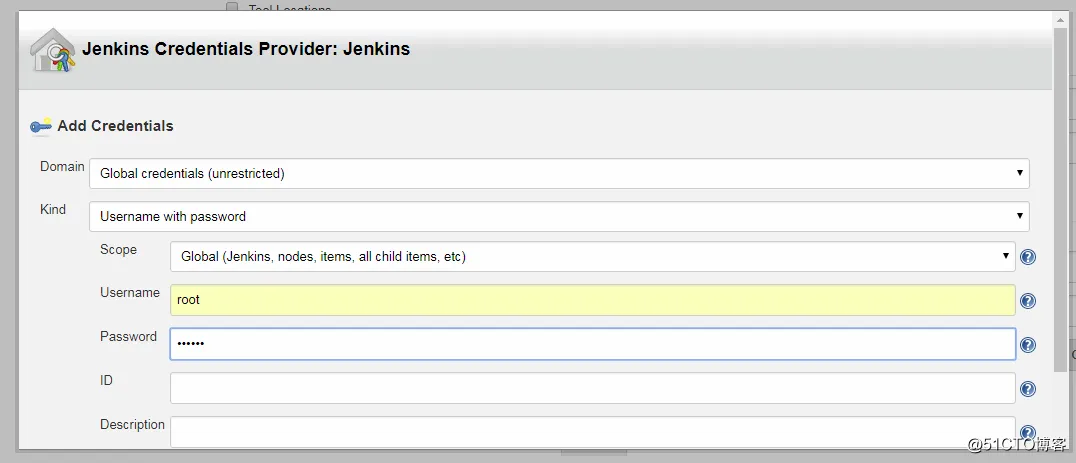Open the Scope dropdown
The width and height of the screenshot is (1076, 463).
[593, 257]
